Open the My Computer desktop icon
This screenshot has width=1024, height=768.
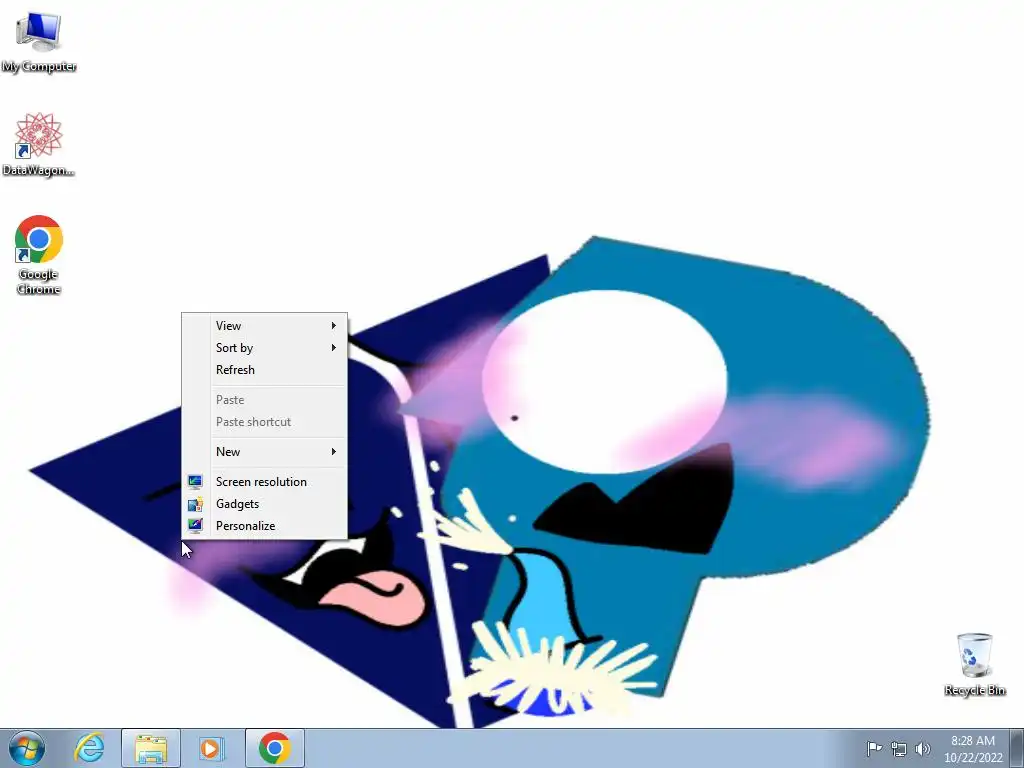point(39,41)
